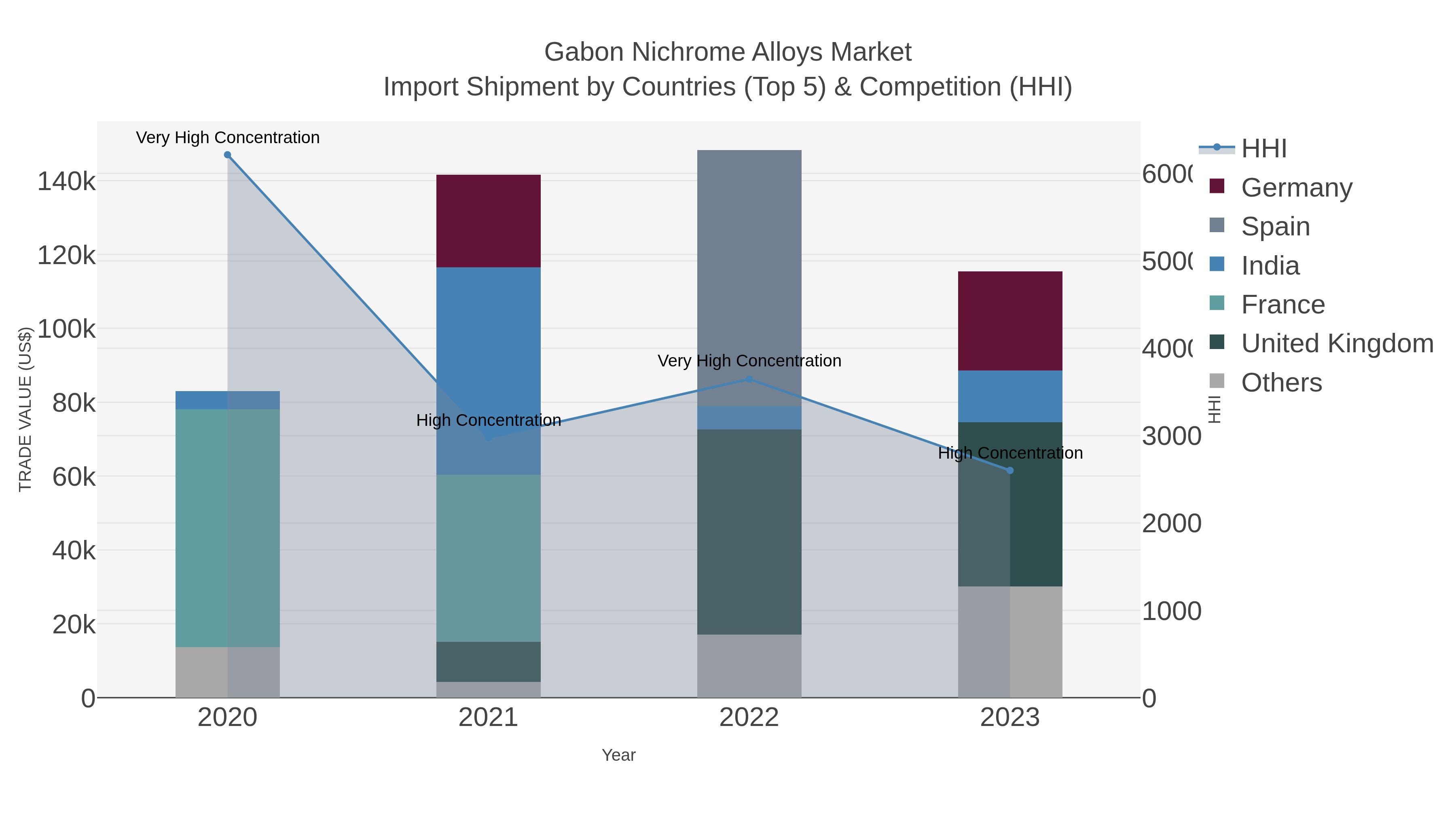This screenshot has width=1456, height=819.
Task: Click the Others segment of the 2020 bar
Action: point(227,672)
